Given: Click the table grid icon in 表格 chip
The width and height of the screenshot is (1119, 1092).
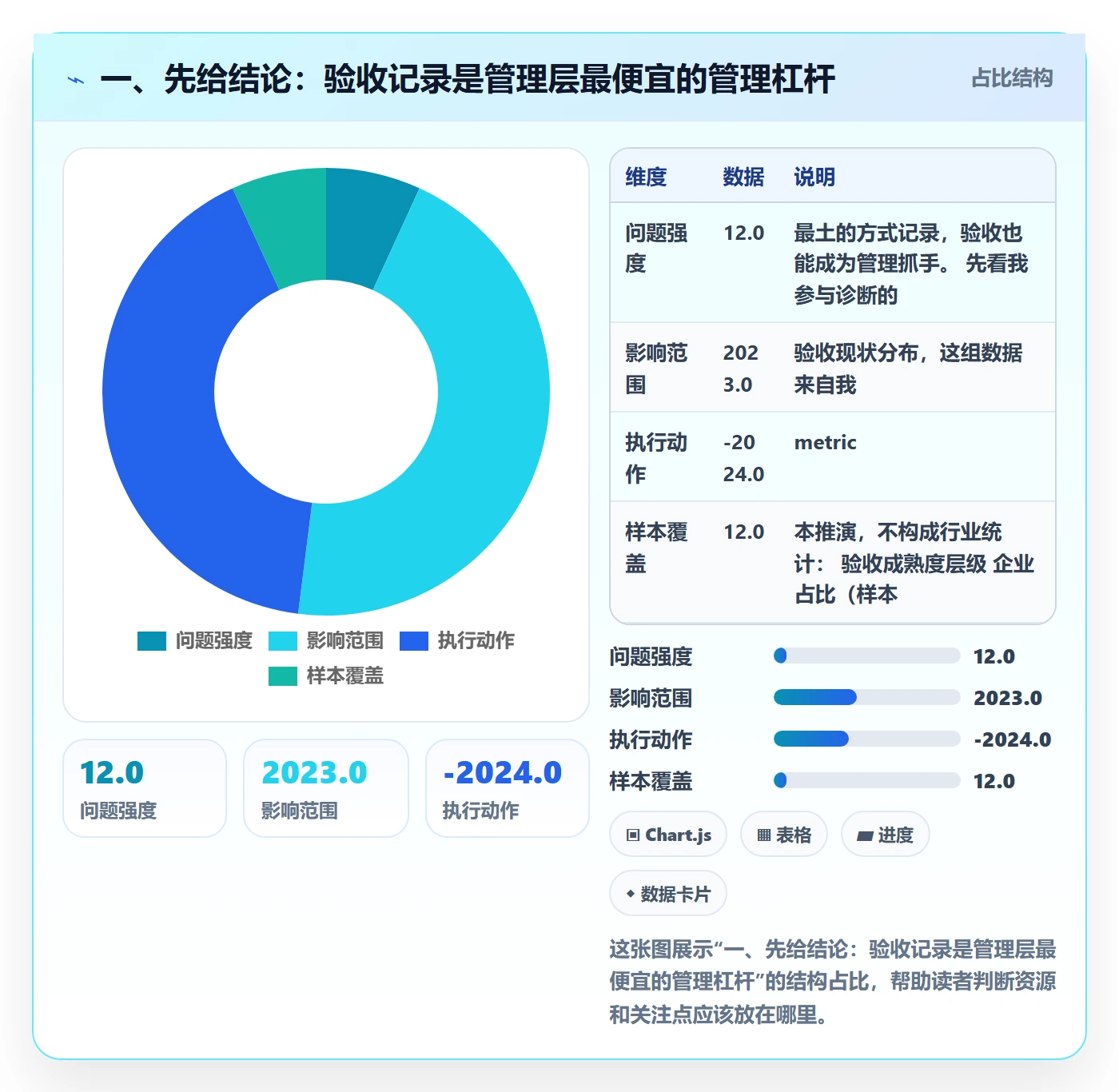Looking at the screenshot, I should pos(764,835).
